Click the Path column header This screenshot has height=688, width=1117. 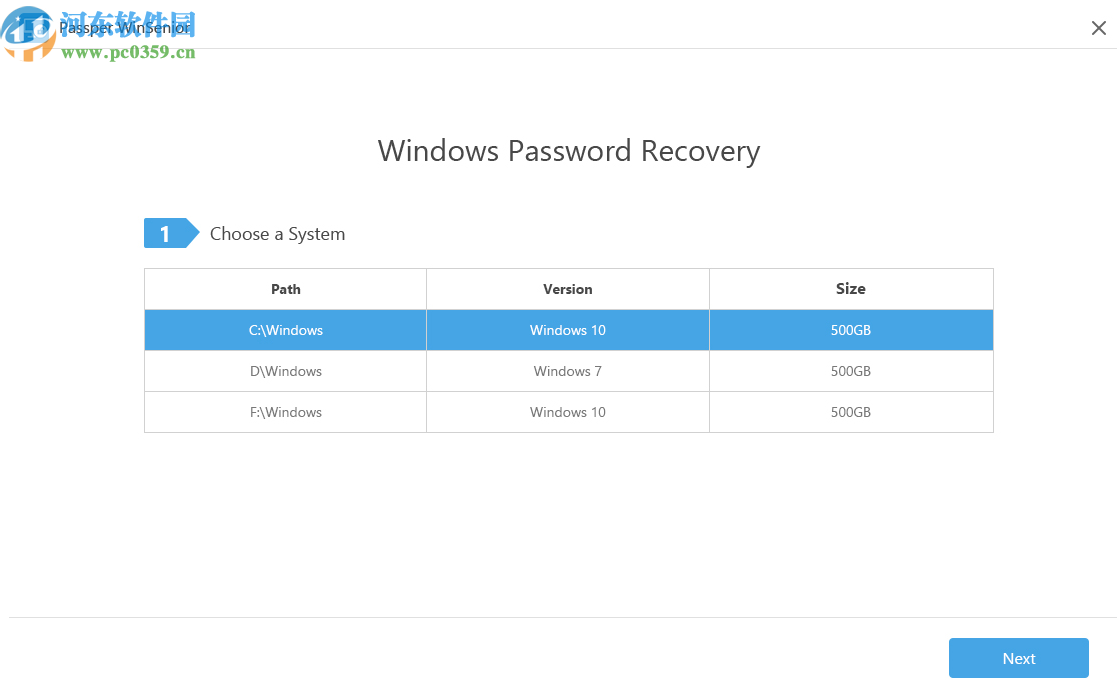(285, 288)
